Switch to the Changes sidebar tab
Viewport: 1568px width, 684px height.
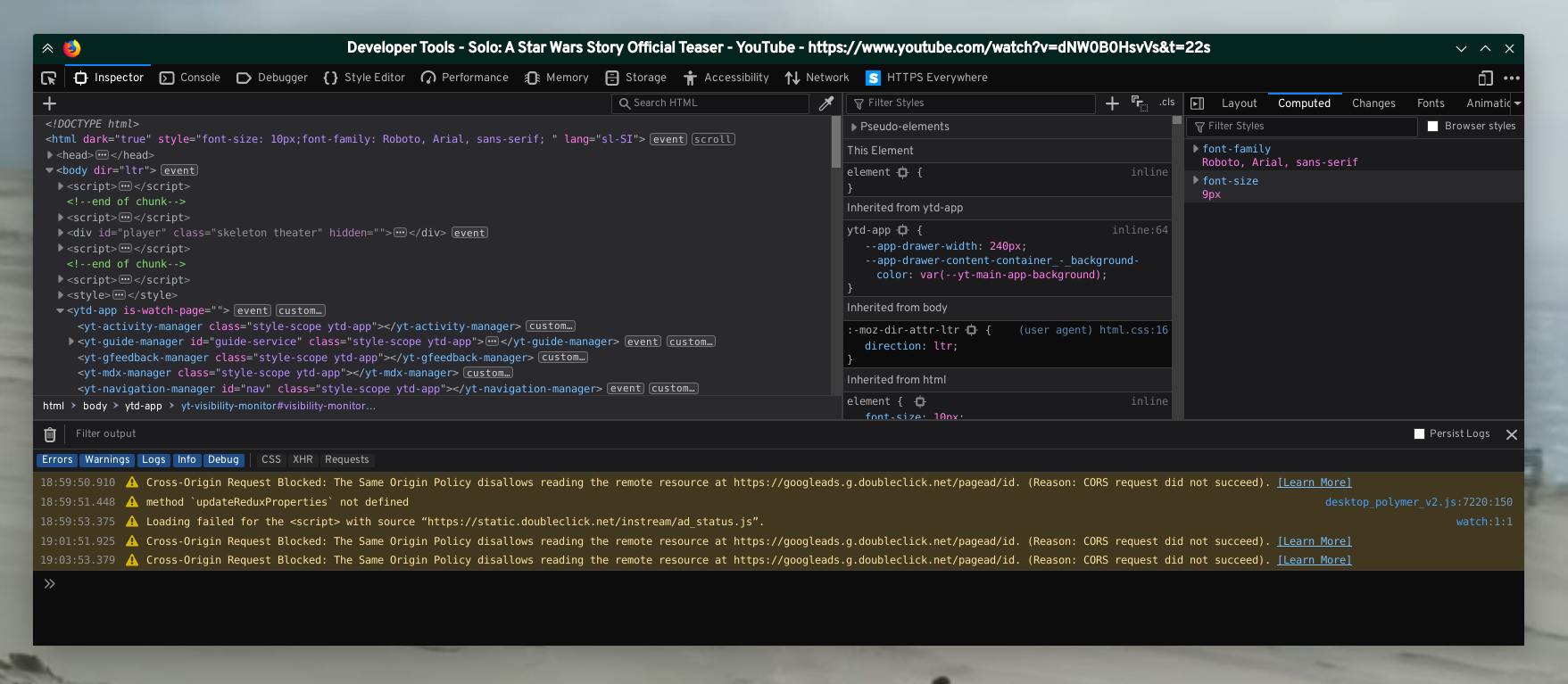[1373, 103]
